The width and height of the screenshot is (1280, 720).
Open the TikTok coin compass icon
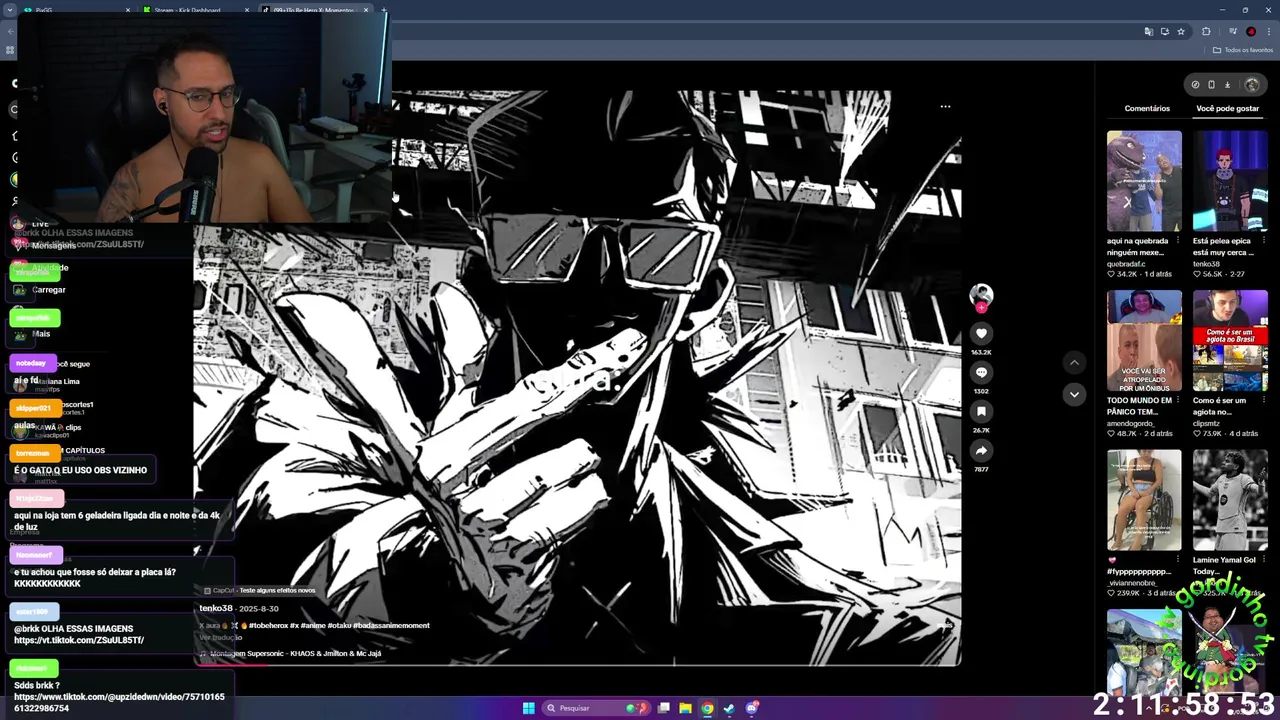1195,85
